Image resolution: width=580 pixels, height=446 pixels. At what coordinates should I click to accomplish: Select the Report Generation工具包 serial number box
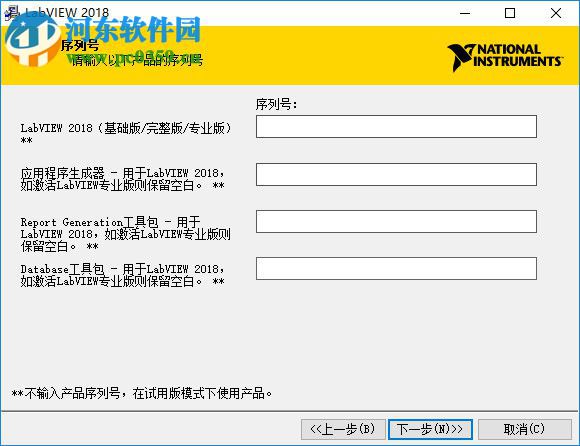(x=396, y=222)
